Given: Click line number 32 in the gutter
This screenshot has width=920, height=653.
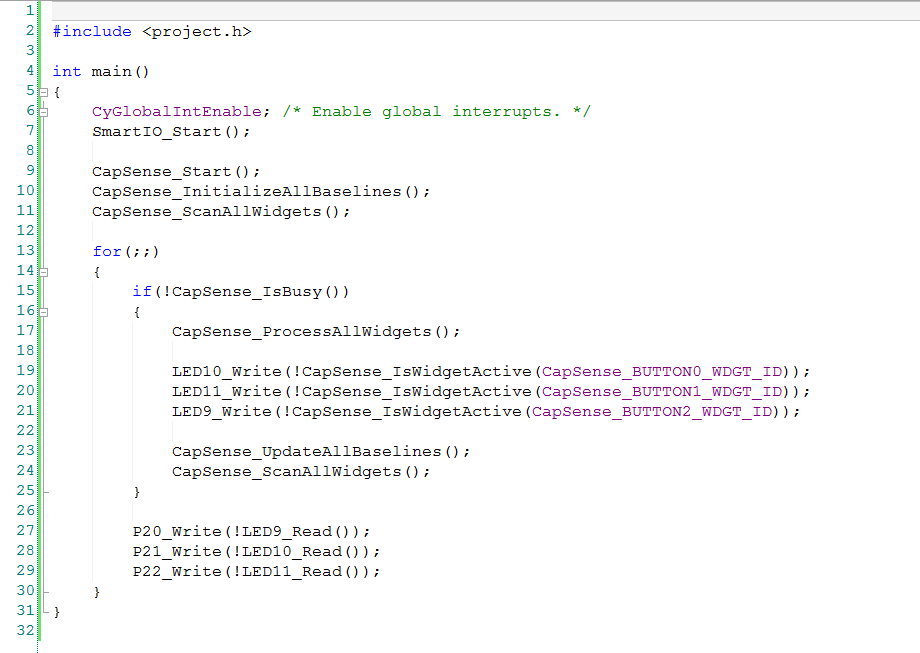Looking at the screenshot, I should pyautogui.click(x=25, y=630).
